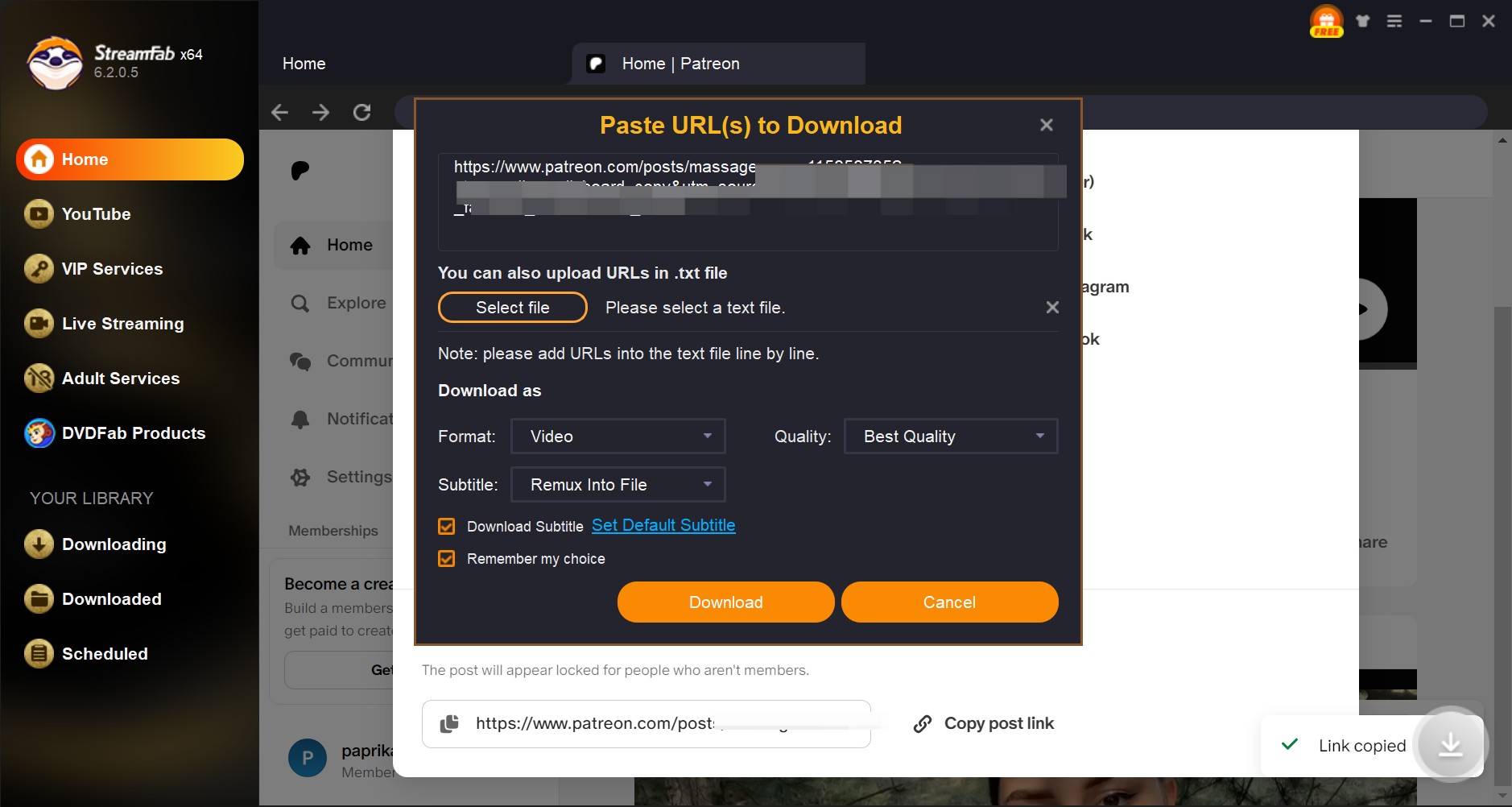Click the "Please select a text file." text
The height and width of the screenshot is (807, 1512).
(x=696, y=308)
